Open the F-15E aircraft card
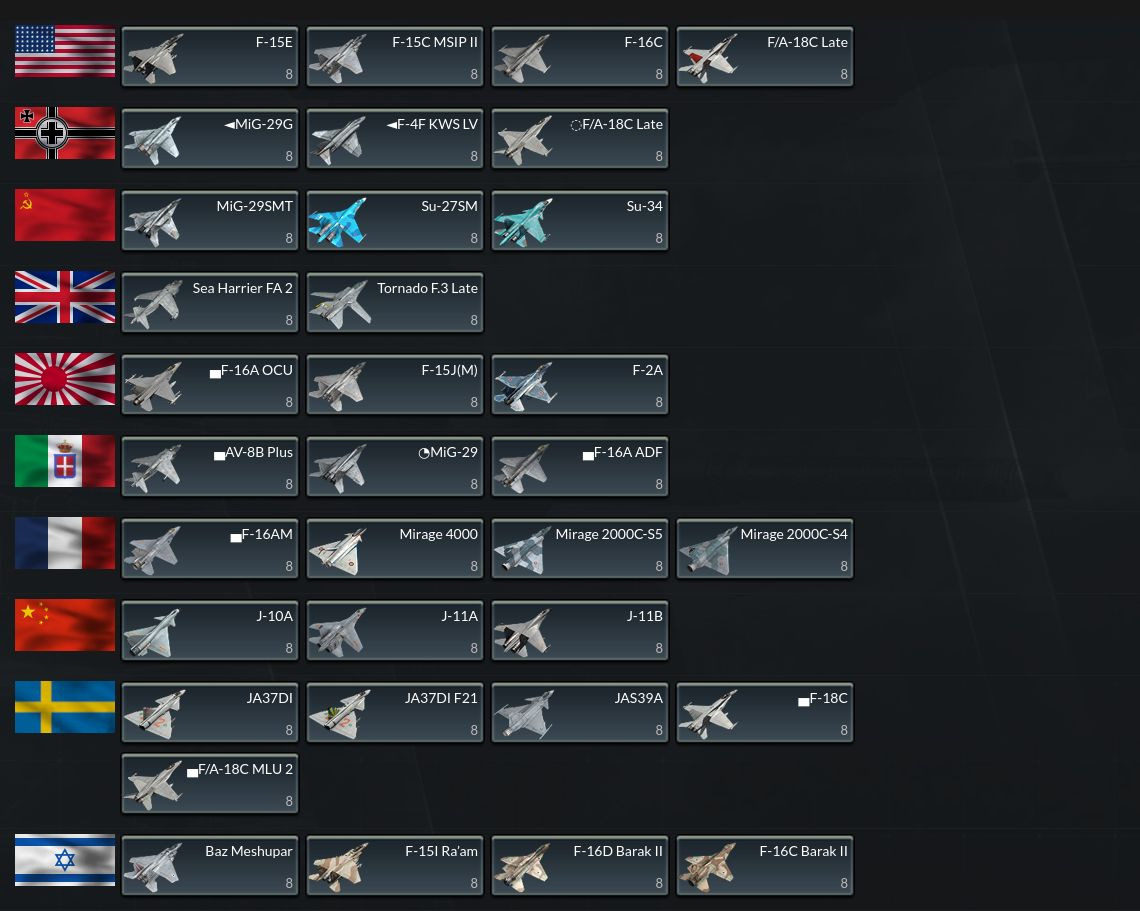 [210, 57]
